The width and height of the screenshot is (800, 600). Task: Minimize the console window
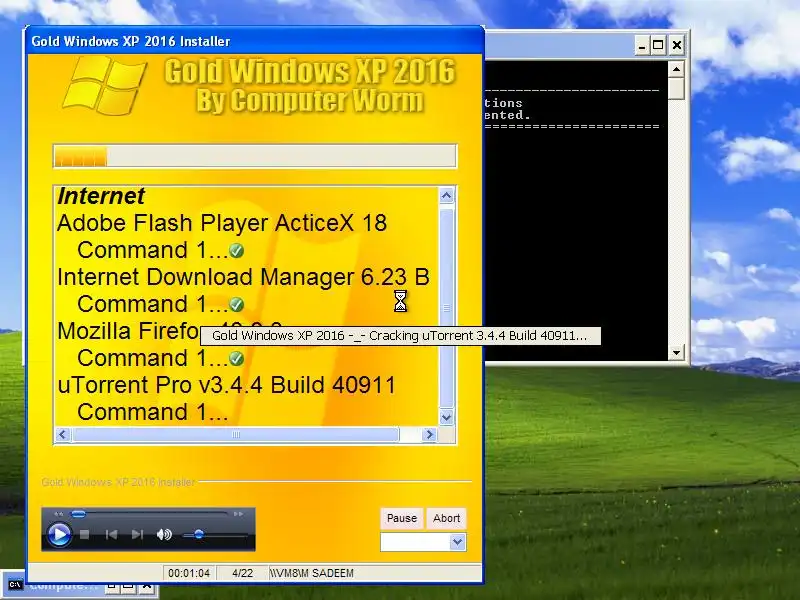point(642,45)
